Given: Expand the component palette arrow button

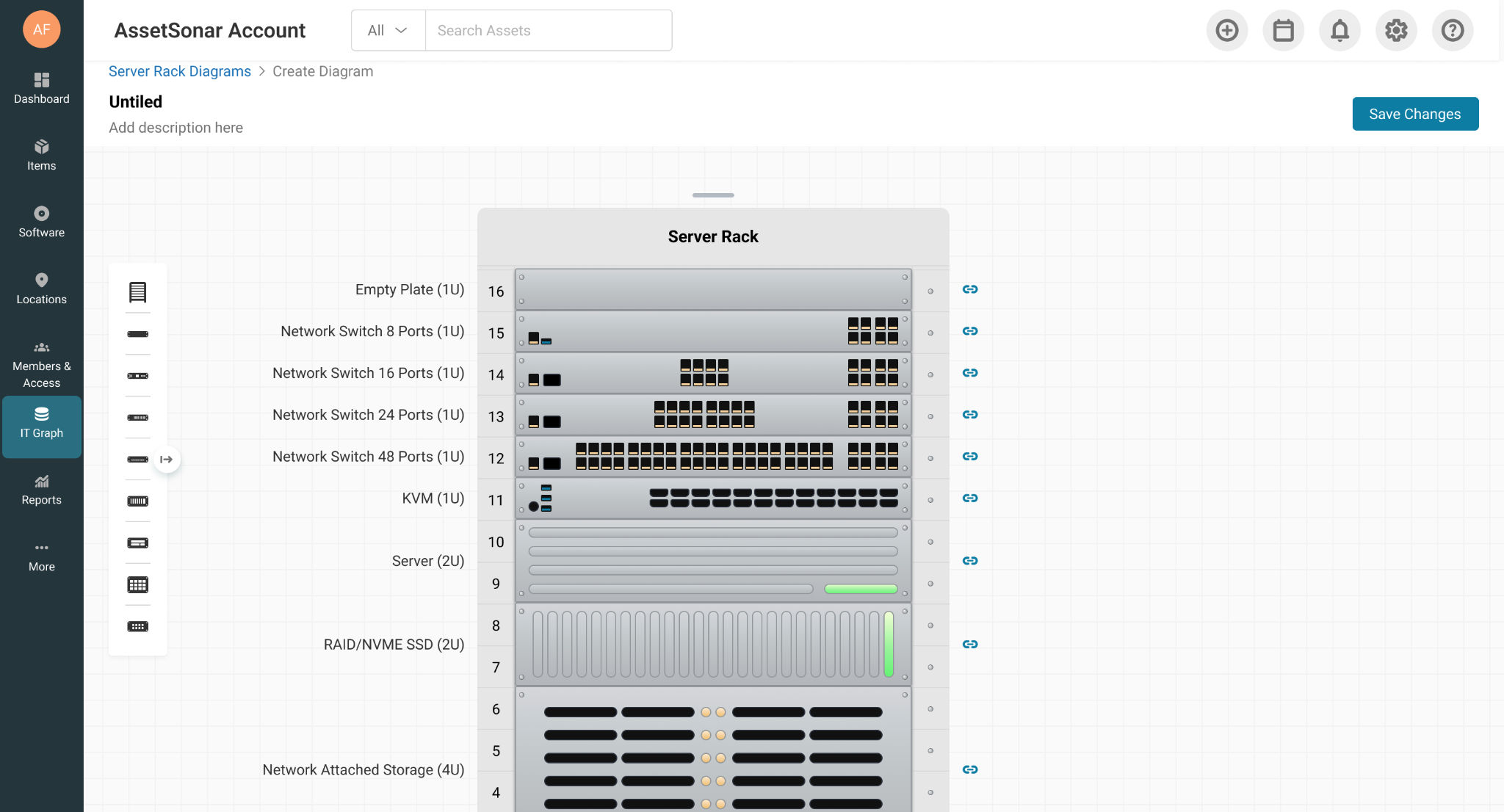Looking at the screenshot, I should 167,460.
